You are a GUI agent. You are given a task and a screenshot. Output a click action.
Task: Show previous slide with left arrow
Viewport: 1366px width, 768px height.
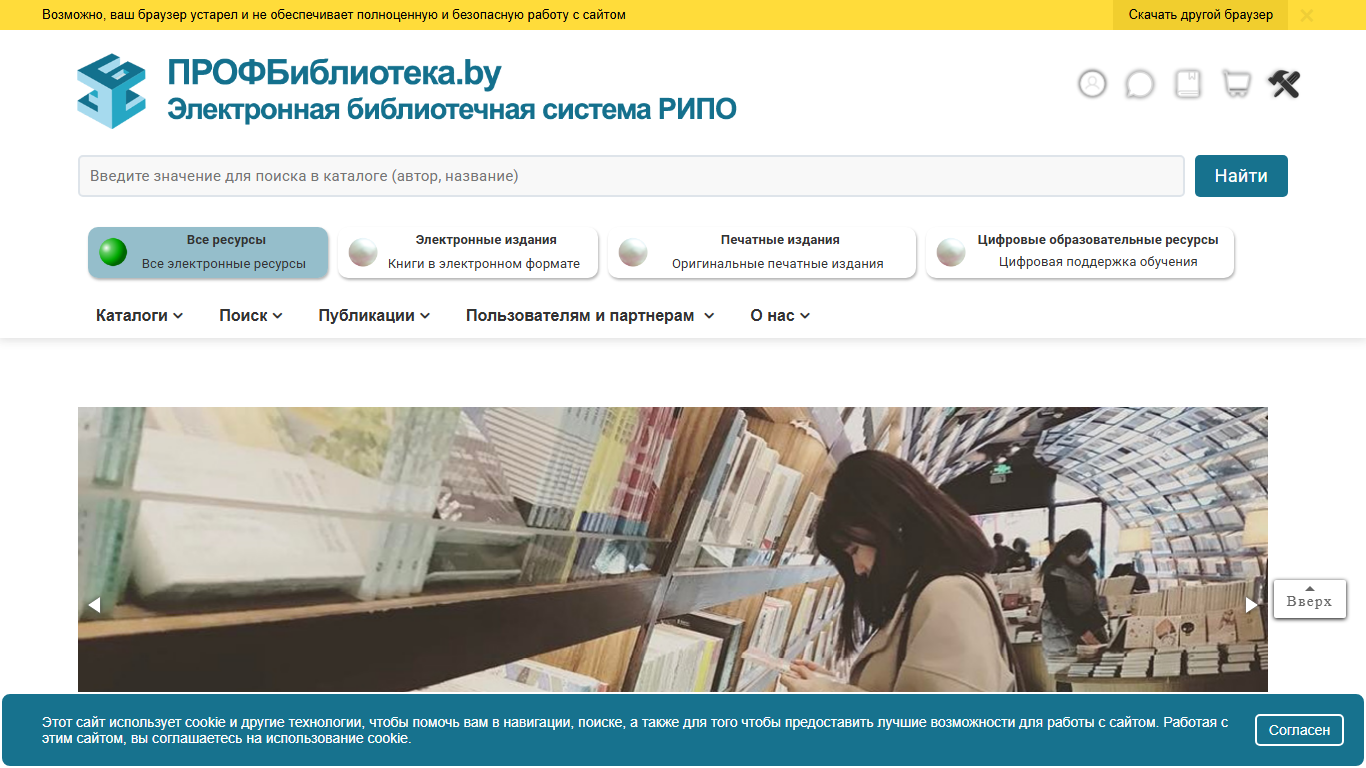[x=94, y=604]
